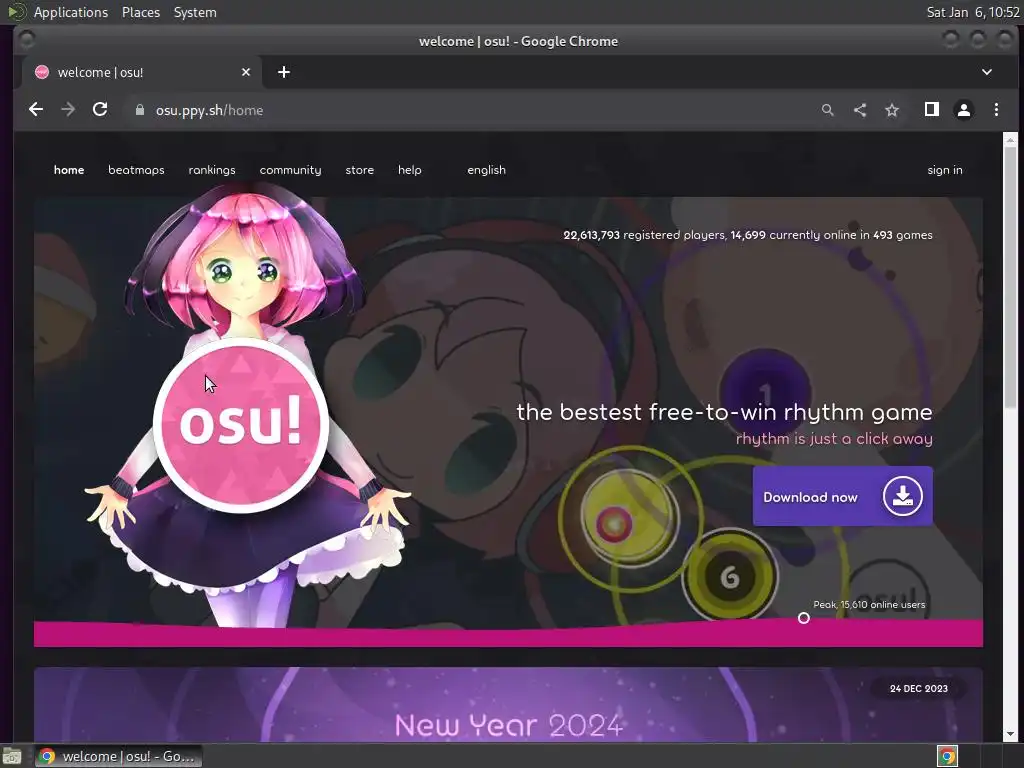1024x768 pixels.
Task: Click the scrollbar up arrow
Action: point(1010,139)
